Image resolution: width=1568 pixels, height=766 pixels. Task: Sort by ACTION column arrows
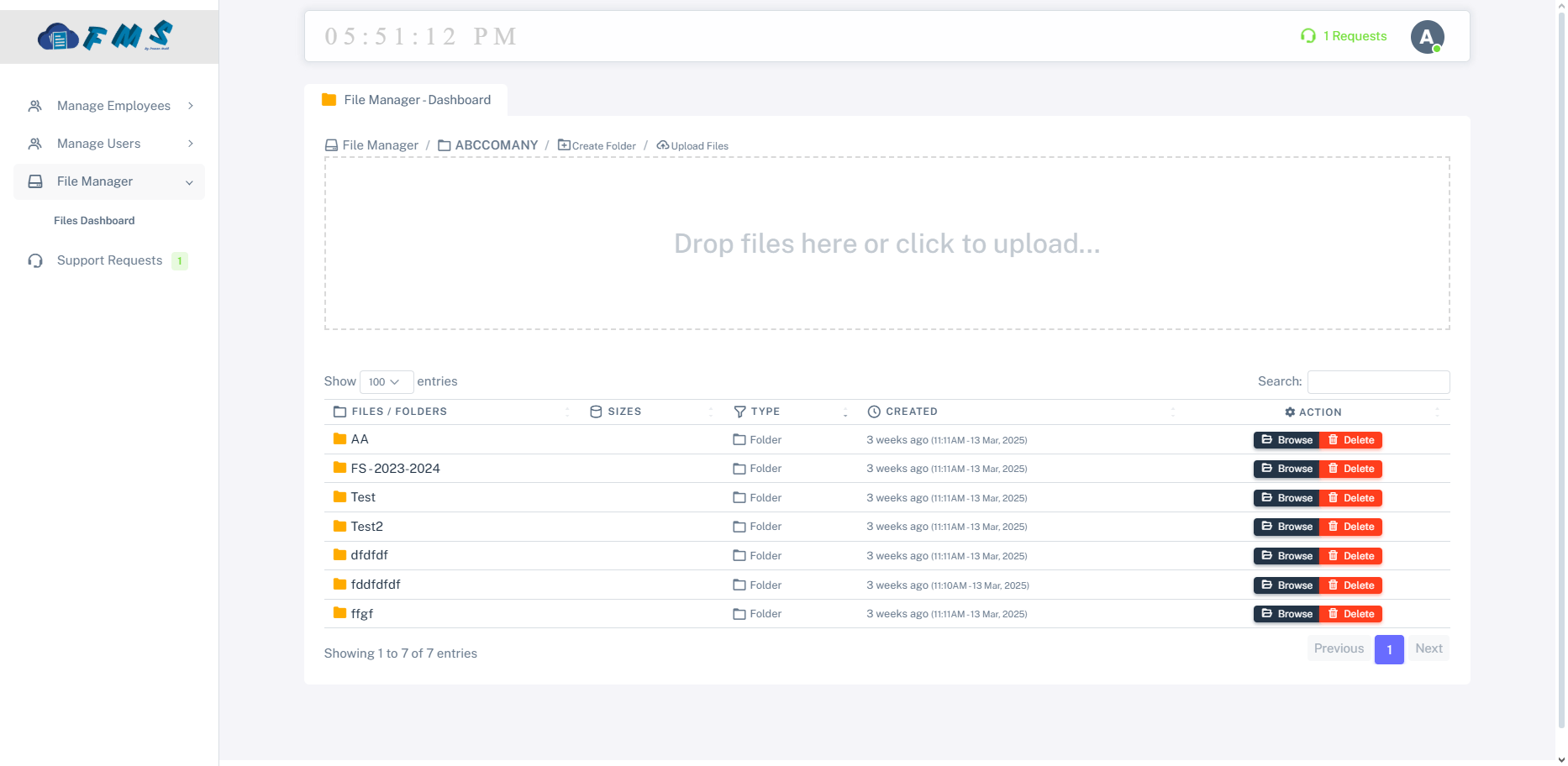[x=1437, y=412]
